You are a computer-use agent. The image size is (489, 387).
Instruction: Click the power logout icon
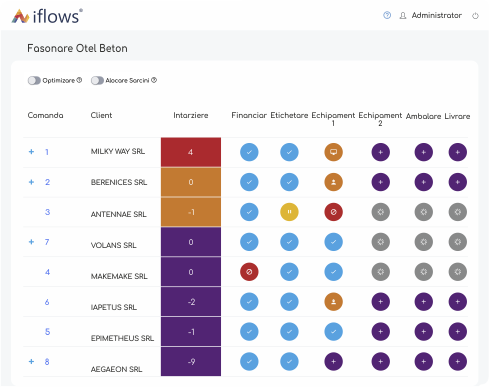pos(475,16)
